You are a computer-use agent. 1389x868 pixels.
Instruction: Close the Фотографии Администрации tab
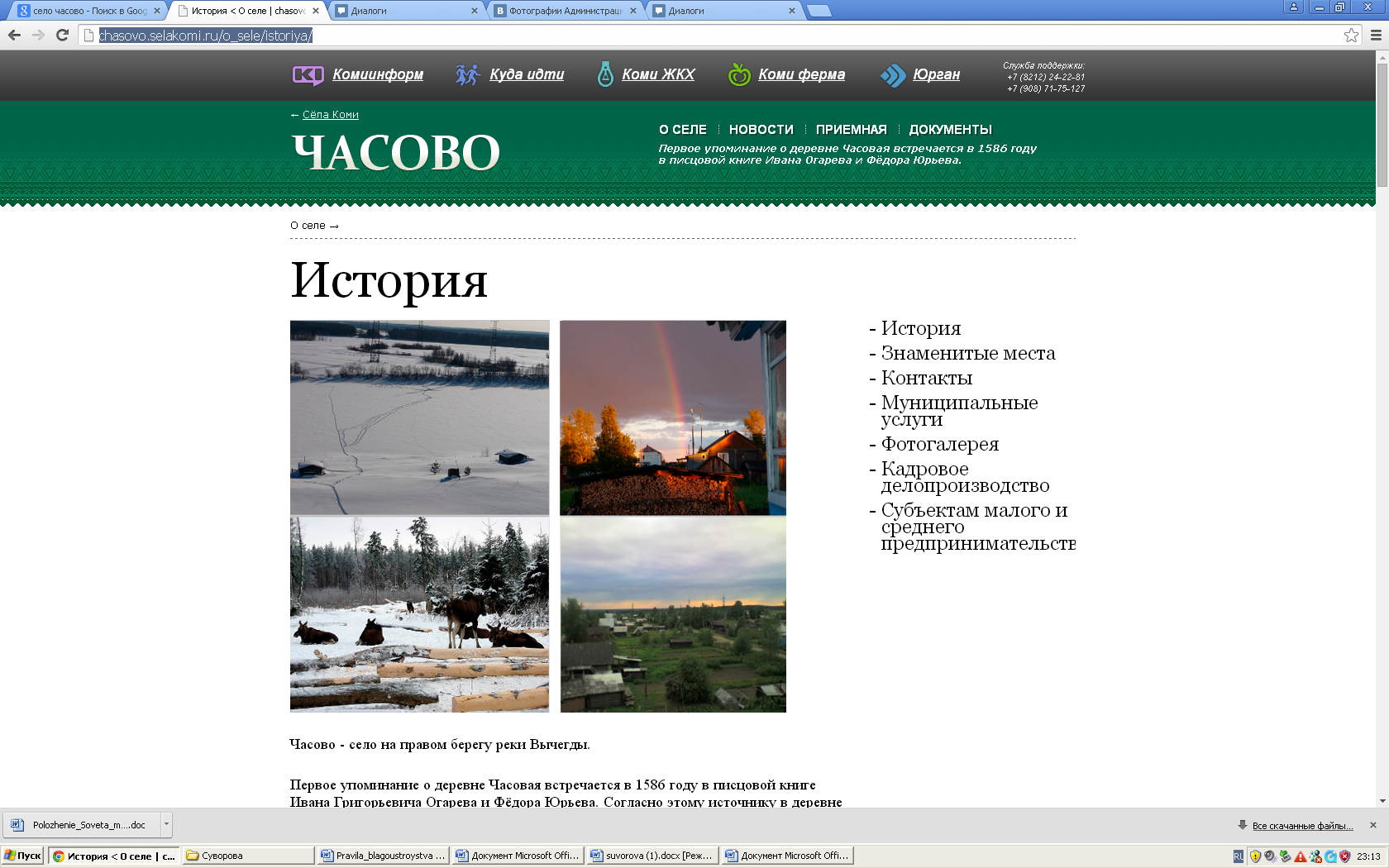pyautogui.click(x=633, y=11)
